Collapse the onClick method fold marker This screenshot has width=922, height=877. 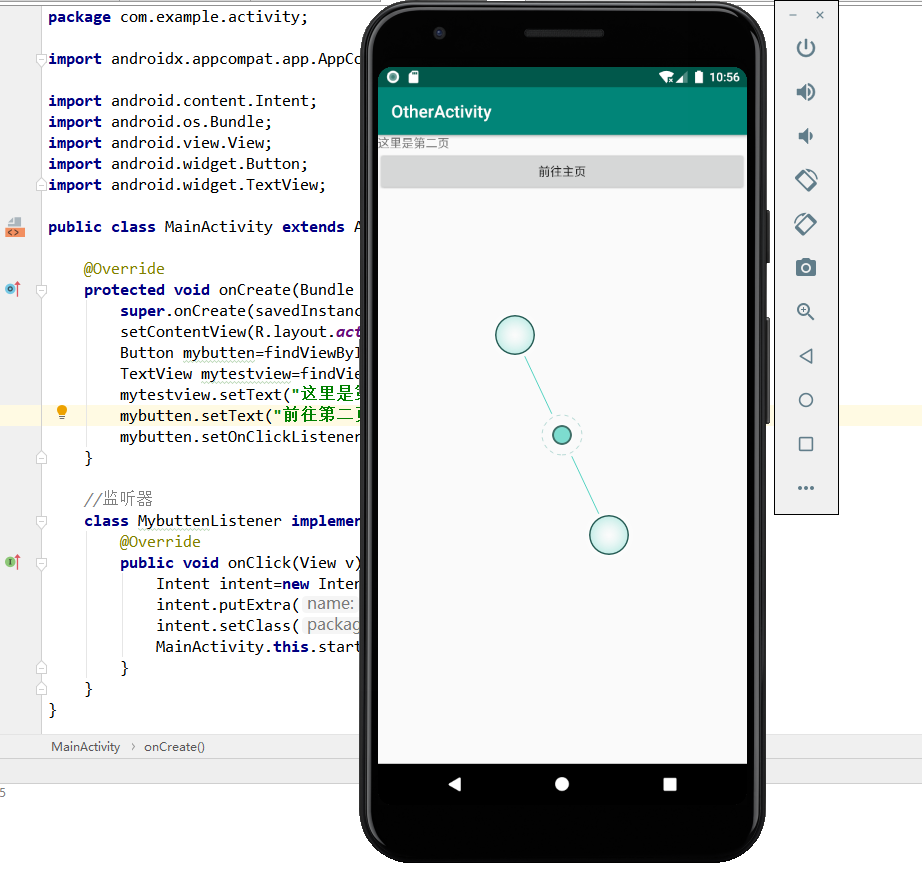41,563
